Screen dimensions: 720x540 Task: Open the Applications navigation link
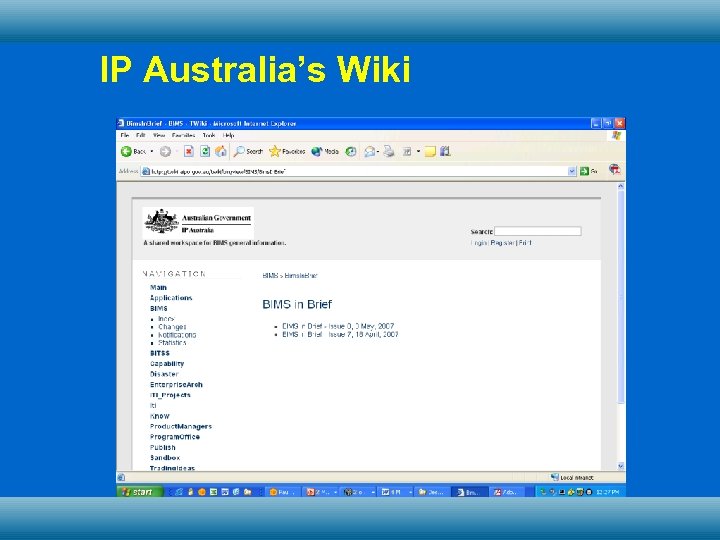coord(171,298)
